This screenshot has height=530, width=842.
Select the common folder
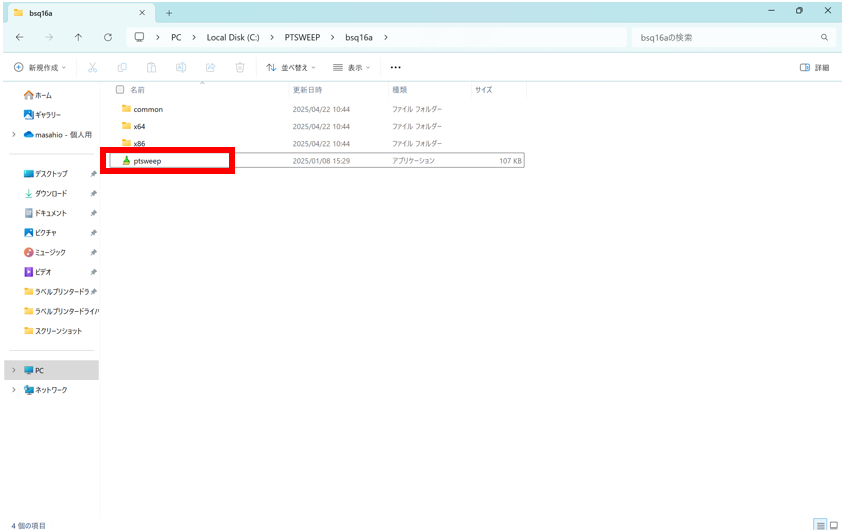point(148,109)
